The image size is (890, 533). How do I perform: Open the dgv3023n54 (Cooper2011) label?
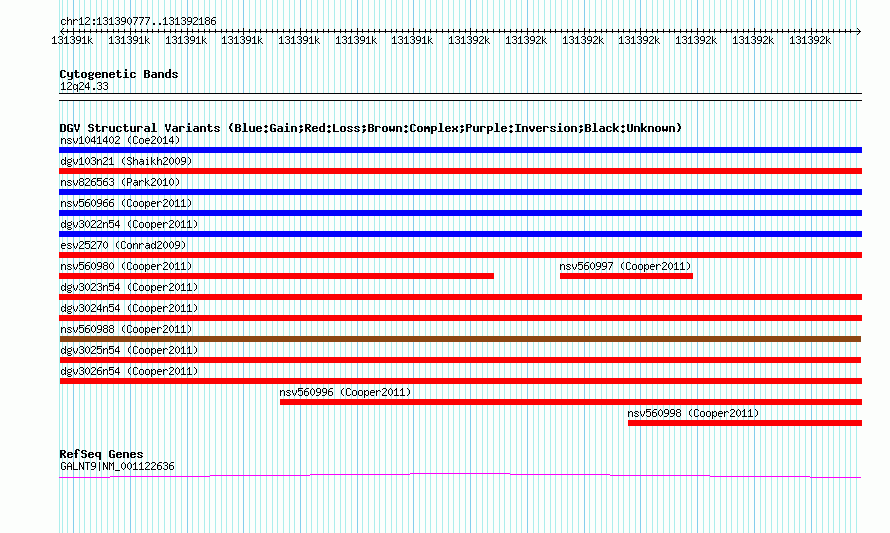[x=129, y=287]
